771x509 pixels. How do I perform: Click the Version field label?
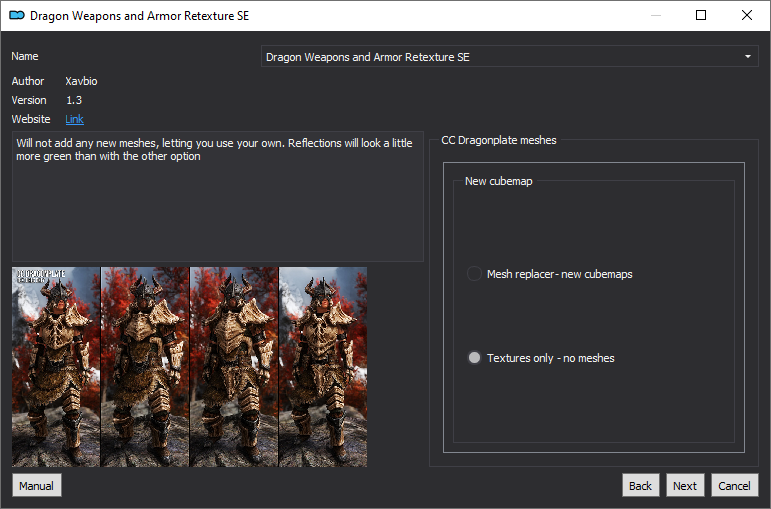click(29, 100)
